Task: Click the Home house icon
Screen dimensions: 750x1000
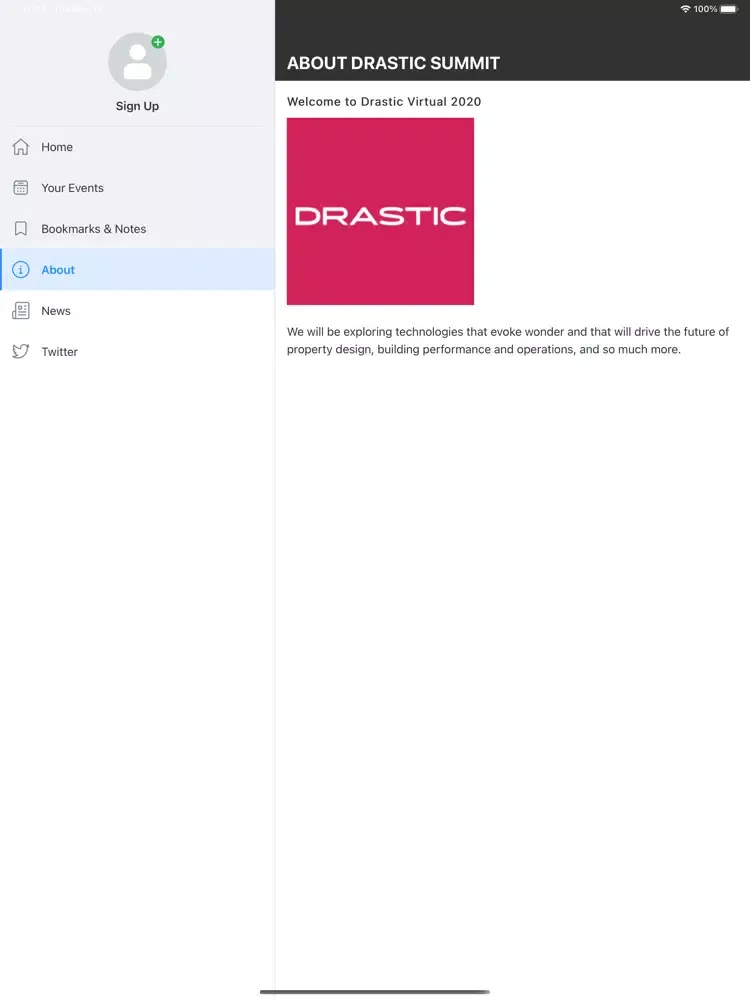Action: point(20,147)
